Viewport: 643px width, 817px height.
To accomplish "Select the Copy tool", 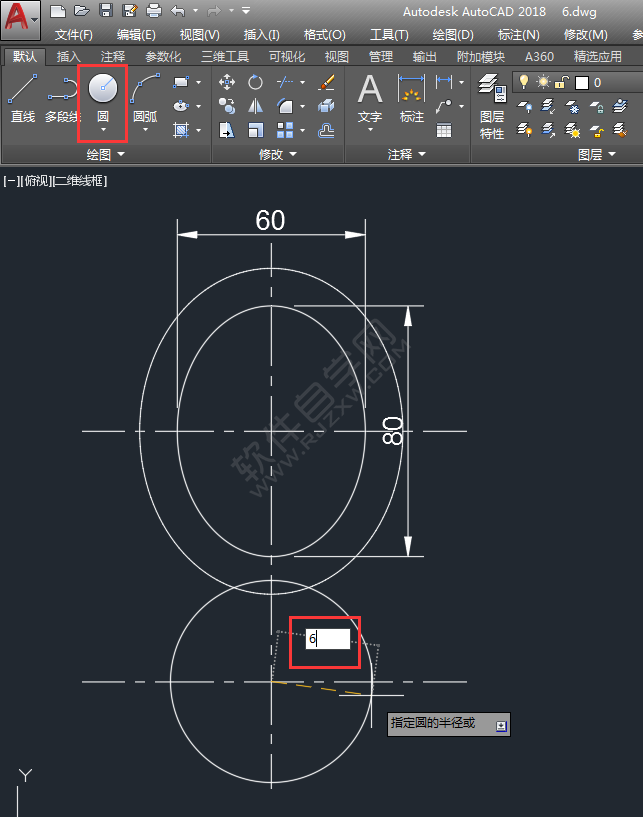I will (227, 106).
